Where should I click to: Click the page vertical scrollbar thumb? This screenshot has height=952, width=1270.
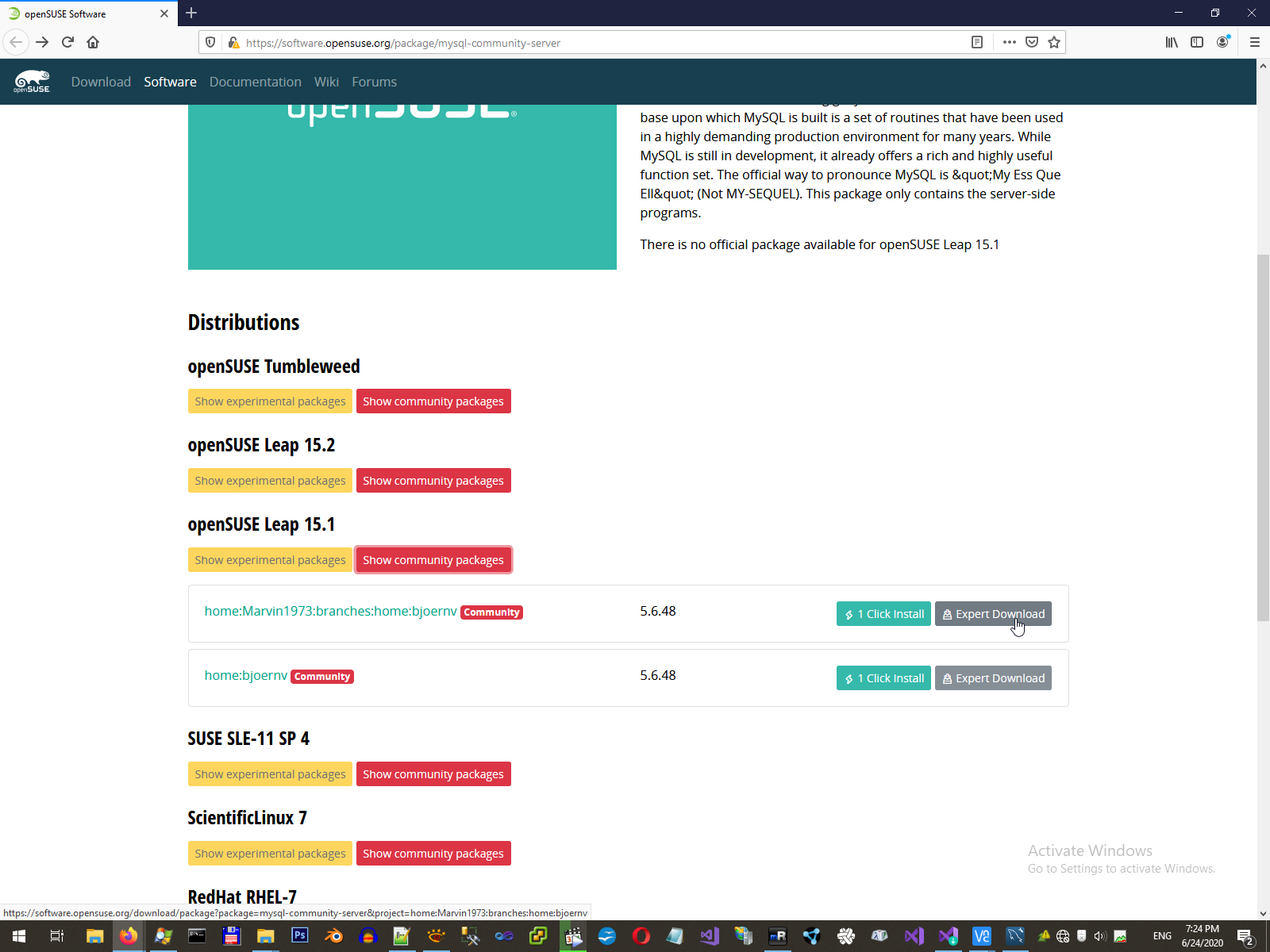tap(1263, 438)
